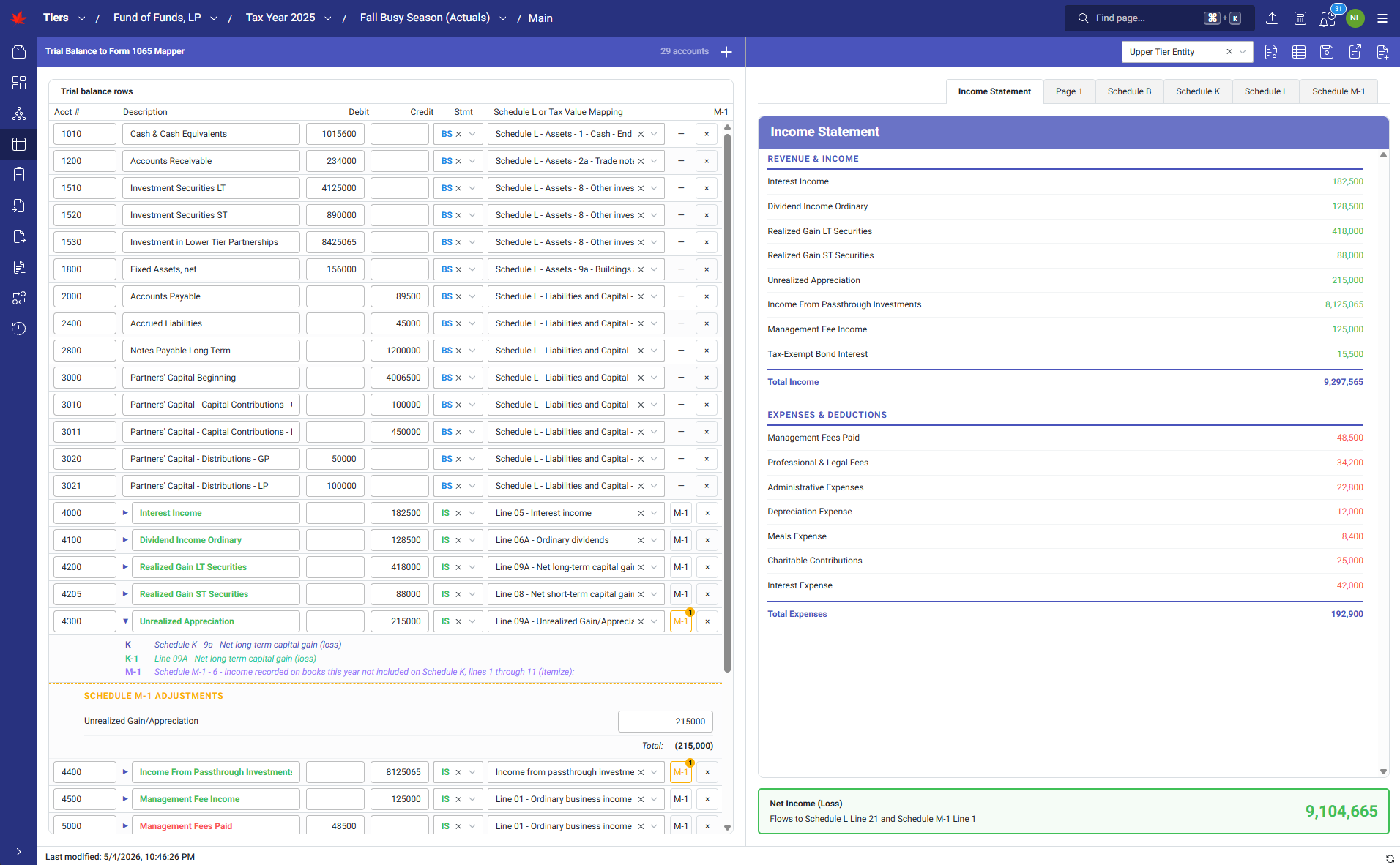Click the import document icon in sidebar
This screenshot has height=865, width=1400.
tap(19, 206)
